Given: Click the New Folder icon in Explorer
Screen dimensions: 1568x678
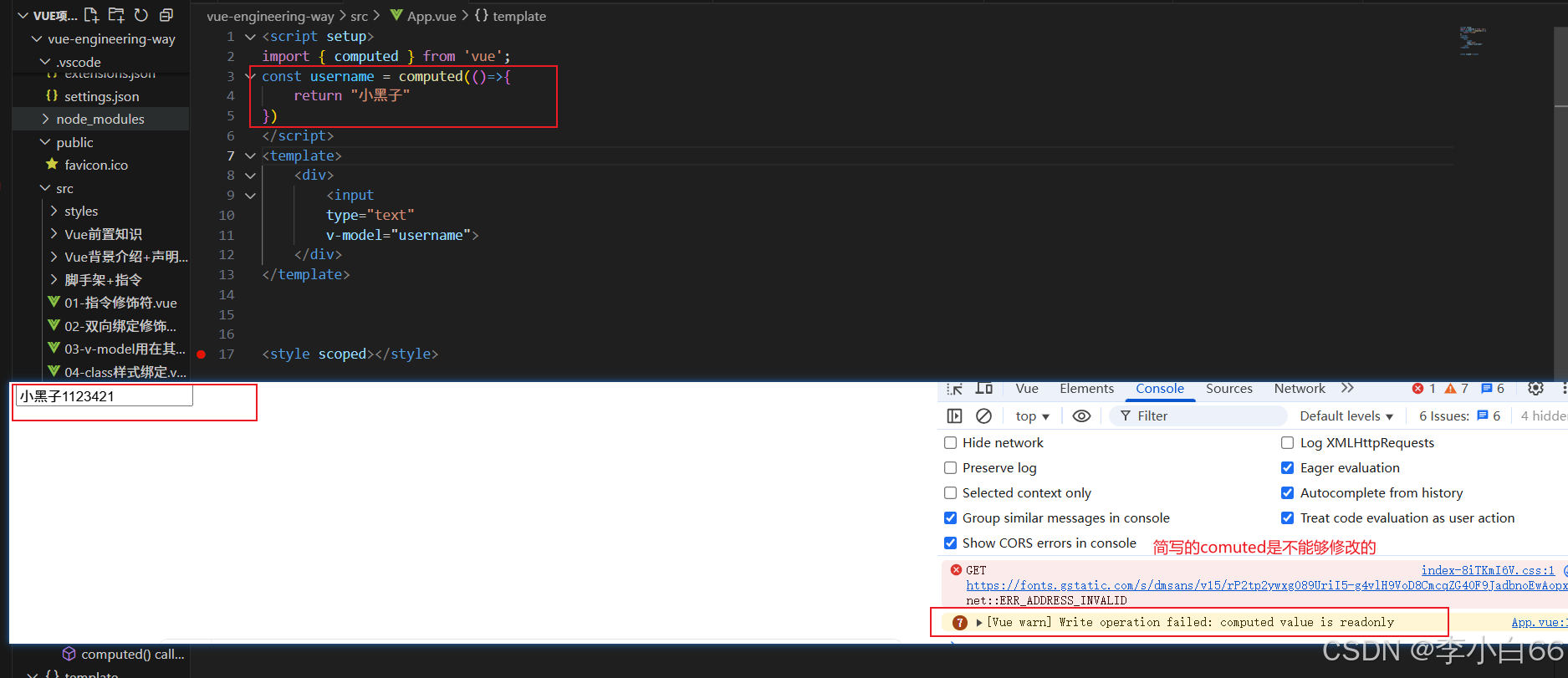Looking at the screenshot, I should (x=116, y=15).
